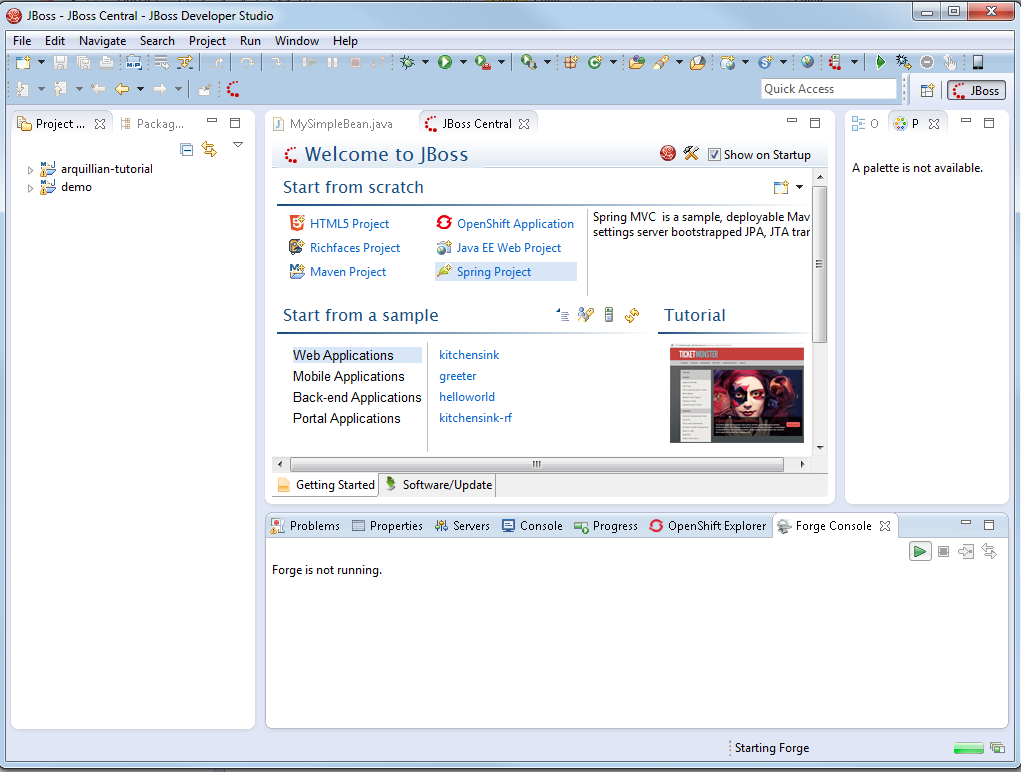
Task: Click the green progress bar in status bar
Action: 968,748
